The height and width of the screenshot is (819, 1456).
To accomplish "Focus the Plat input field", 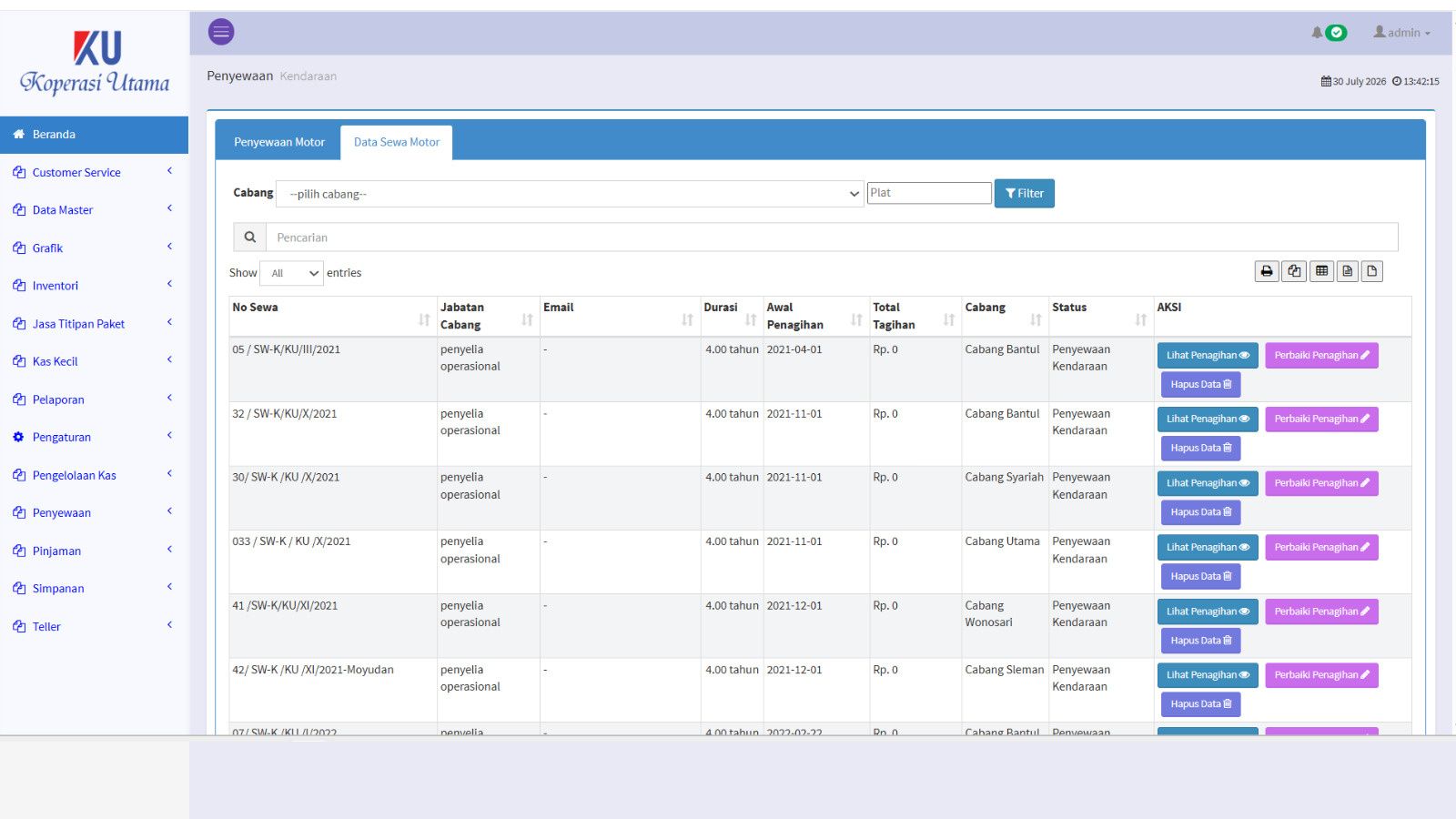I will [929, 193].
